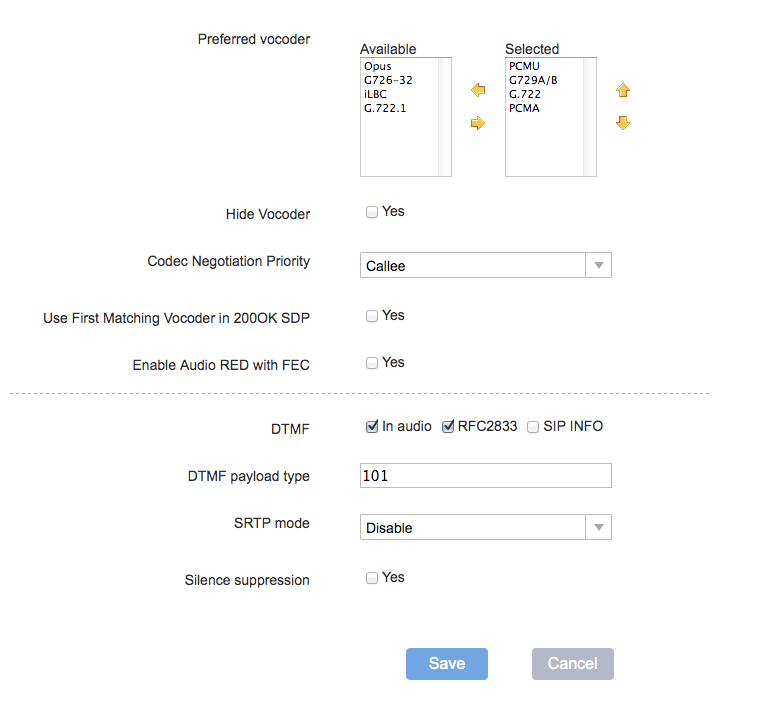
Task: Enable Audio RED with FEC checkbox
Action: (372, 363)
